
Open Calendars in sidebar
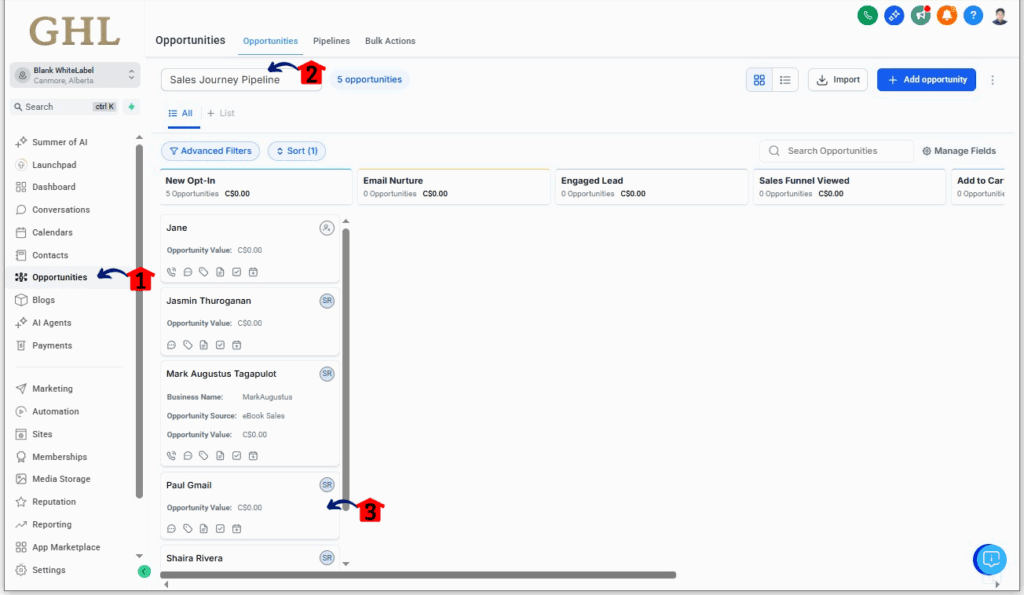(x=52, y=233)
